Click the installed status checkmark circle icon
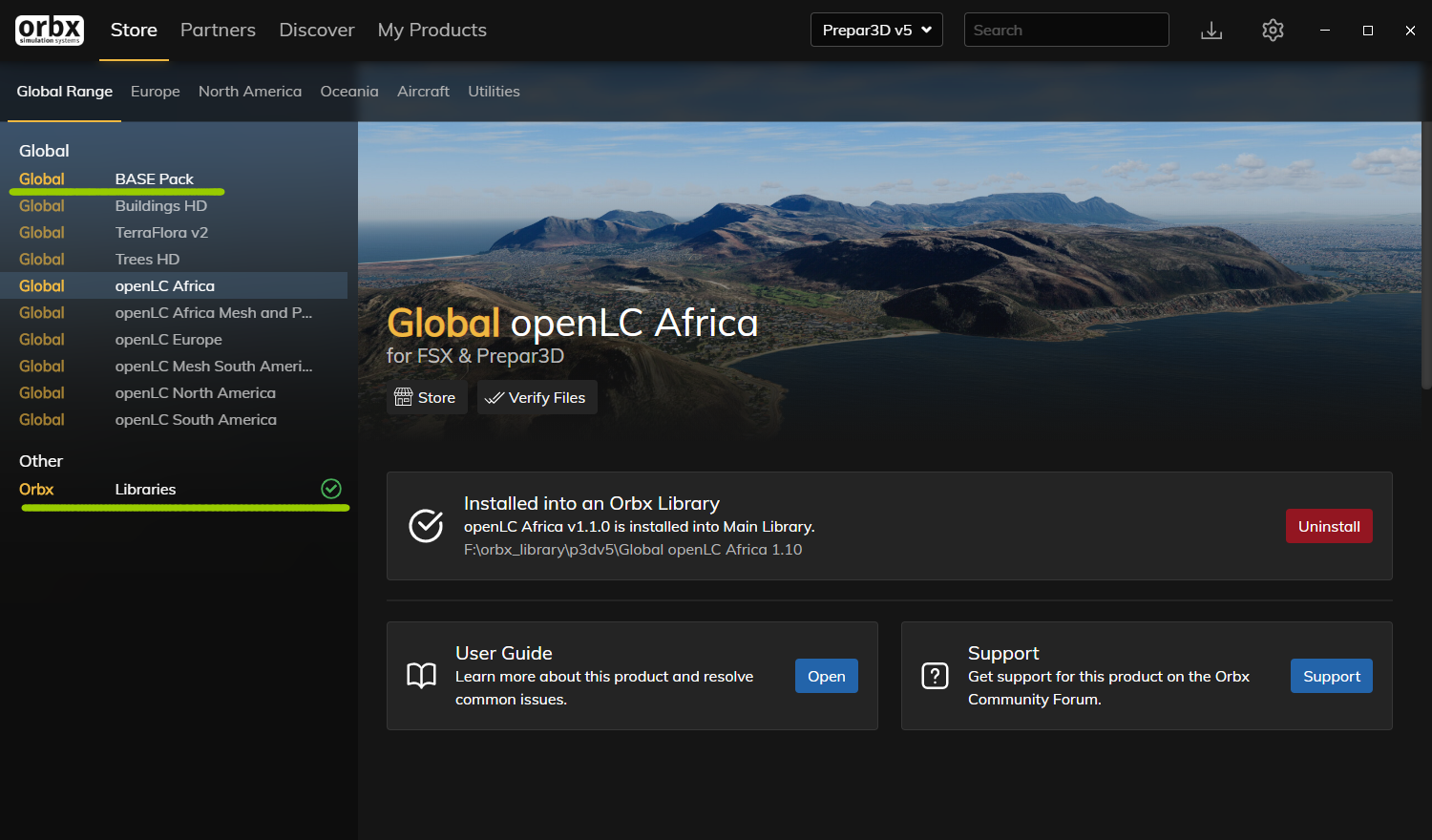Viewport: 1432px width, 840px height. click(426, 526)
